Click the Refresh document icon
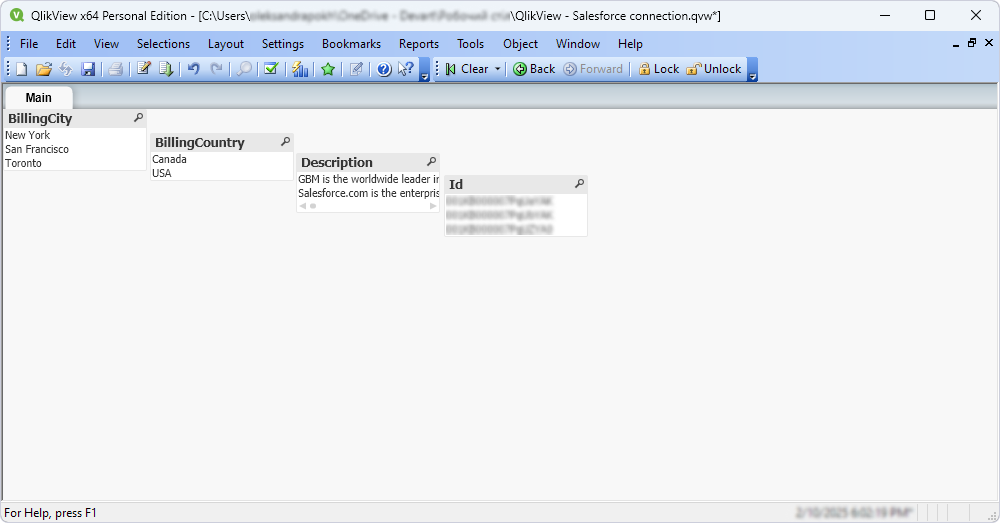The image size is (1000, 523). (66, 69)
